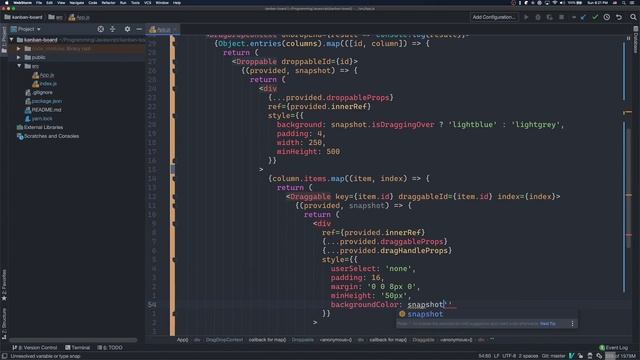Image resolution: width=640 pixels, height=360 pixels.
Task: Open Git: master branch popup
Action: tap(553, 356)
